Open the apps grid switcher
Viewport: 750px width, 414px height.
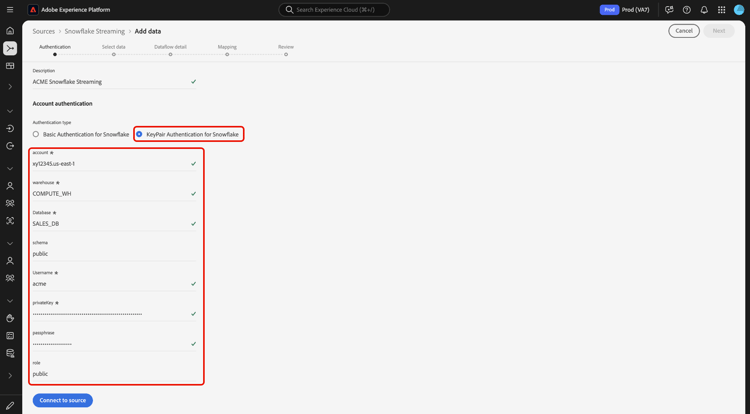721,10
